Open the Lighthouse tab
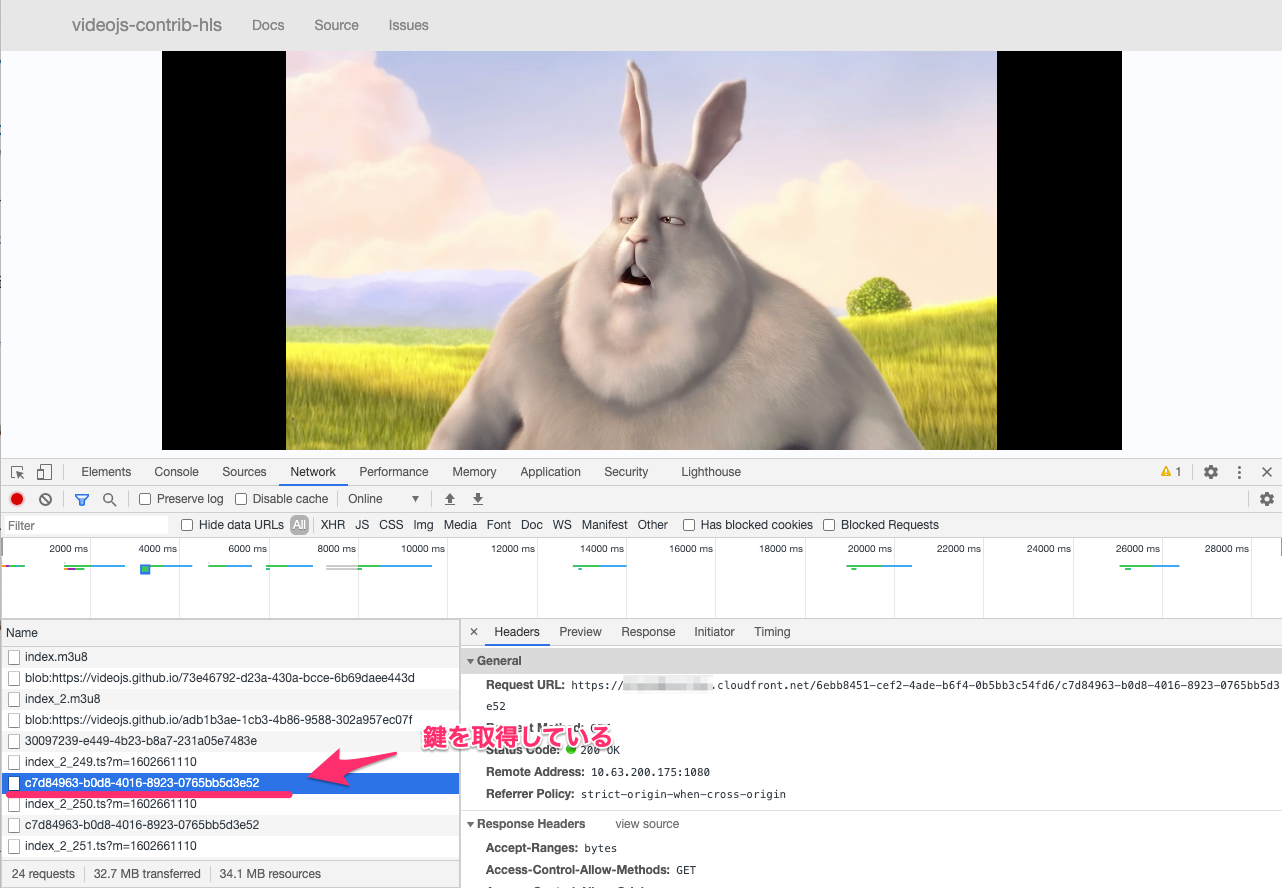Viewport: 1282px width, 888px height. click(711, 472)
